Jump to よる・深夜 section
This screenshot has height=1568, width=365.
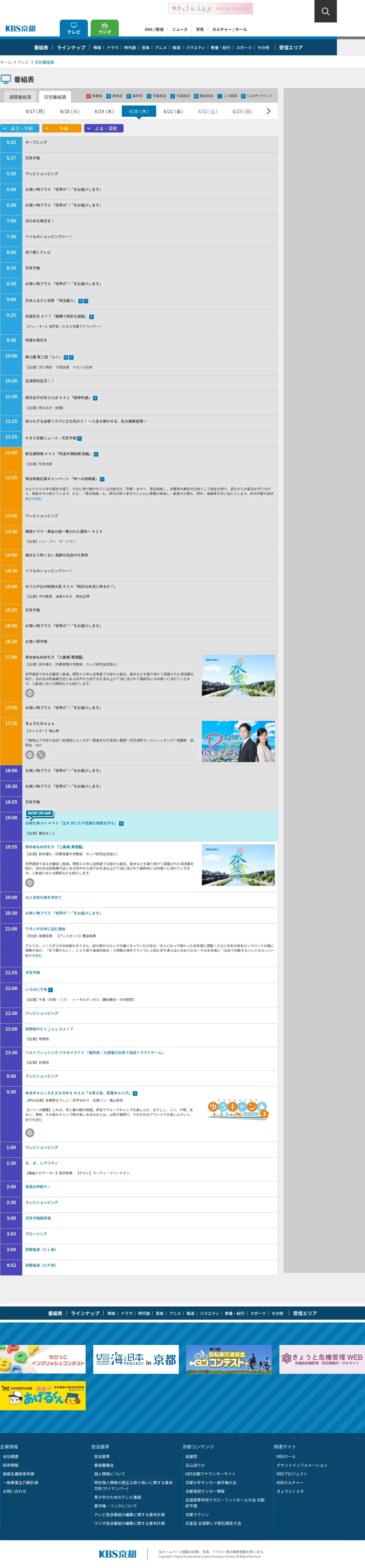tap(104, 129)
